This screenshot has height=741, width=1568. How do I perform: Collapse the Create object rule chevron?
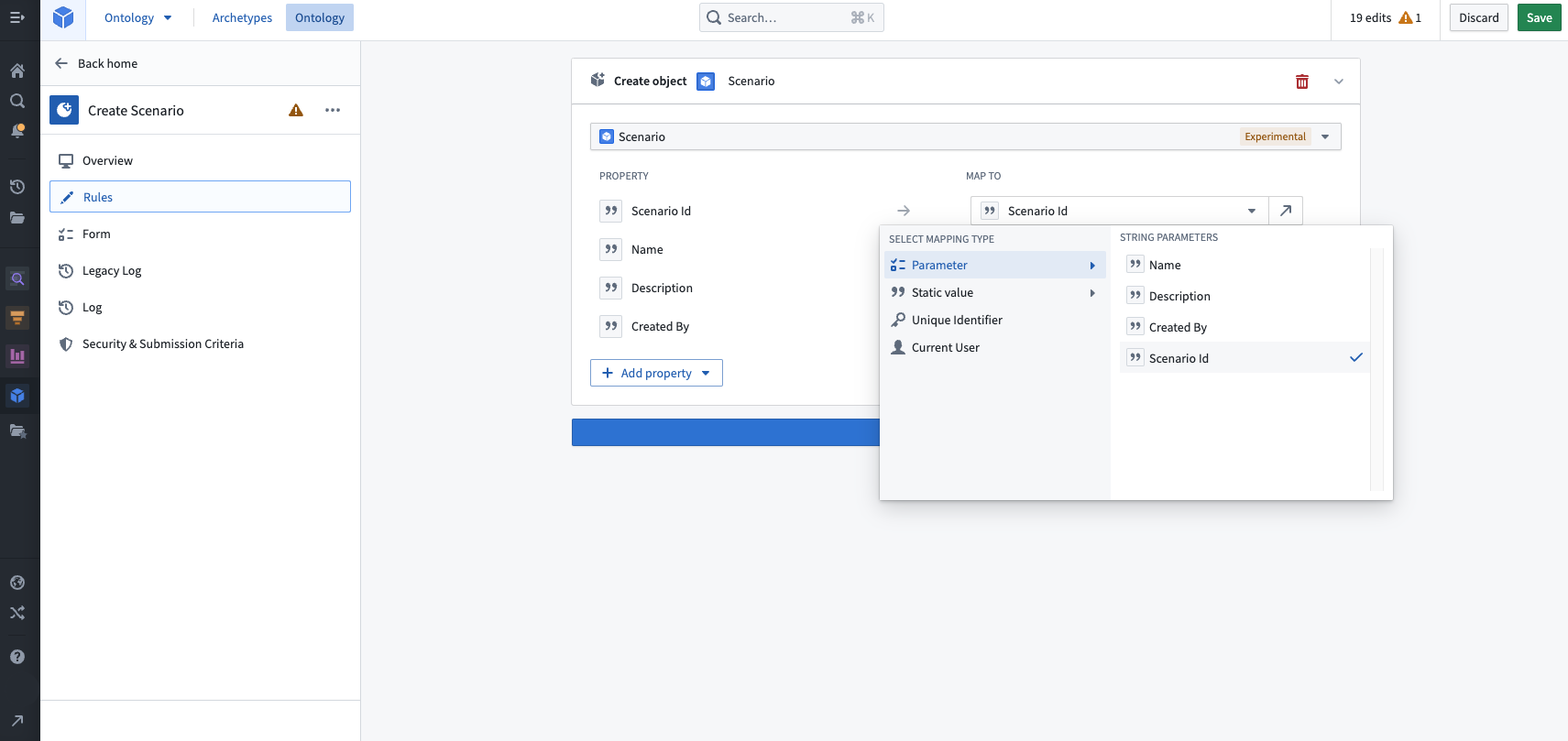pos(1339,82)
